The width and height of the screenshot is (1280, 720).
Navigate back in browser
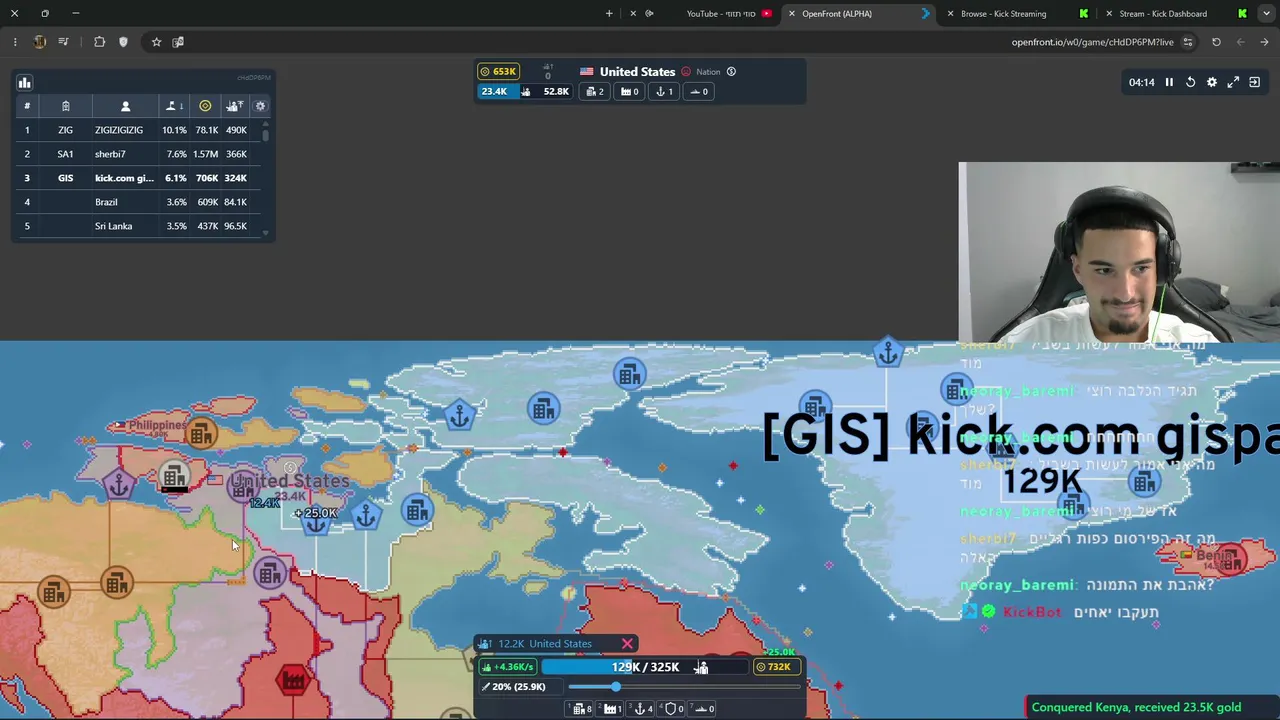coord(1264,42)
